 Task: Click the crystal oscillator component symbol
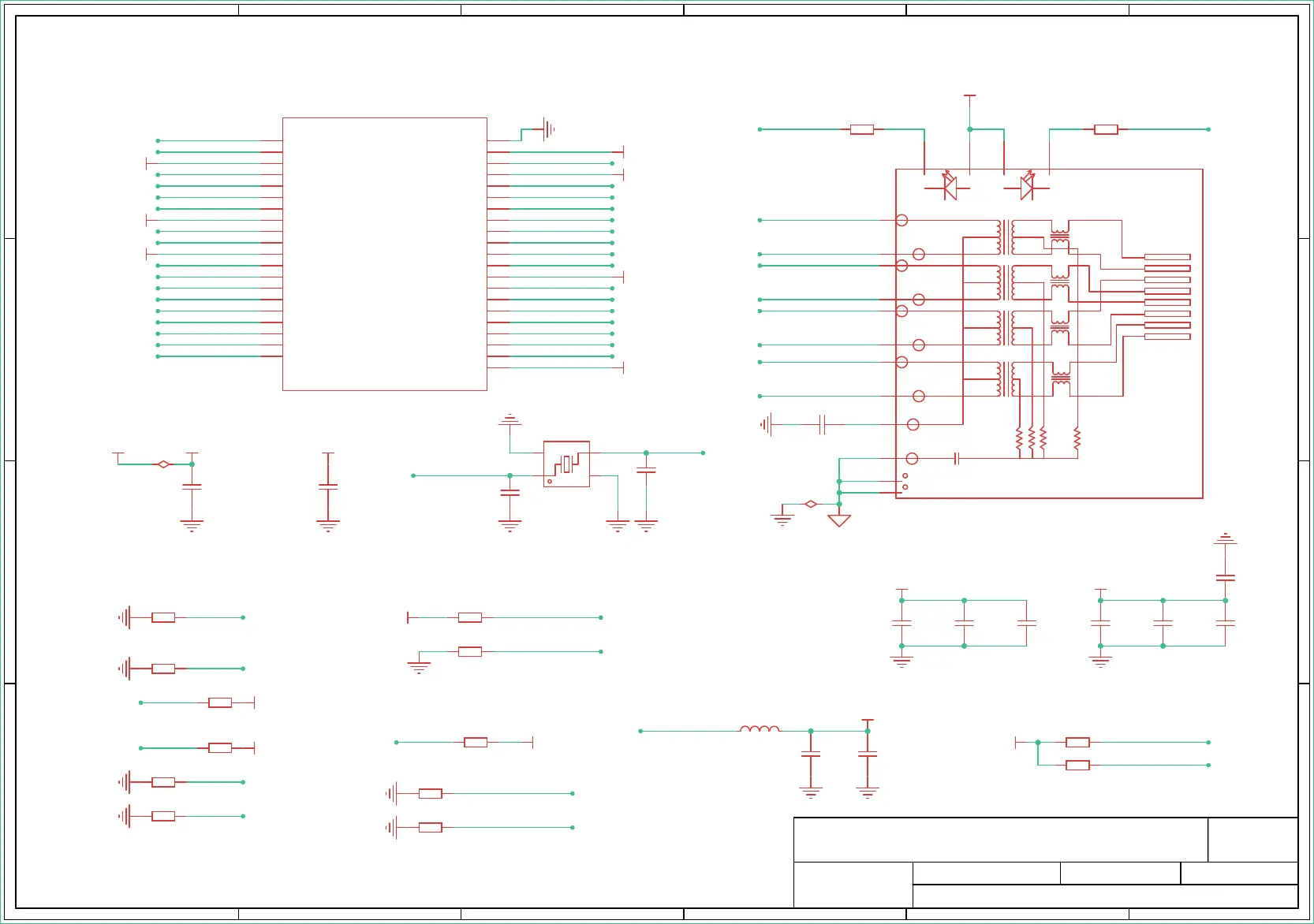[566, 464]
